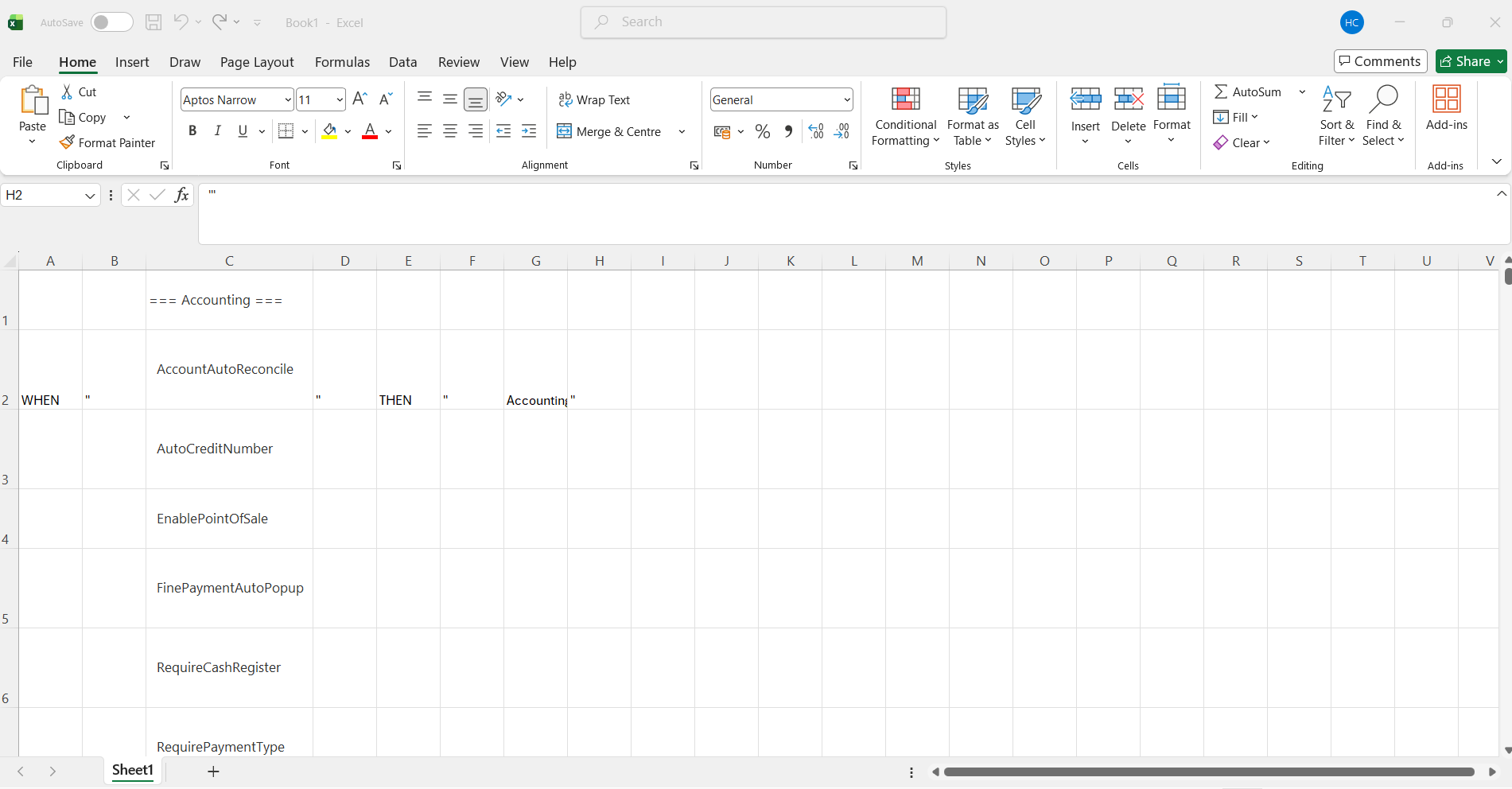
Task: Expand the font name dropdown
Action: point(288,99)
